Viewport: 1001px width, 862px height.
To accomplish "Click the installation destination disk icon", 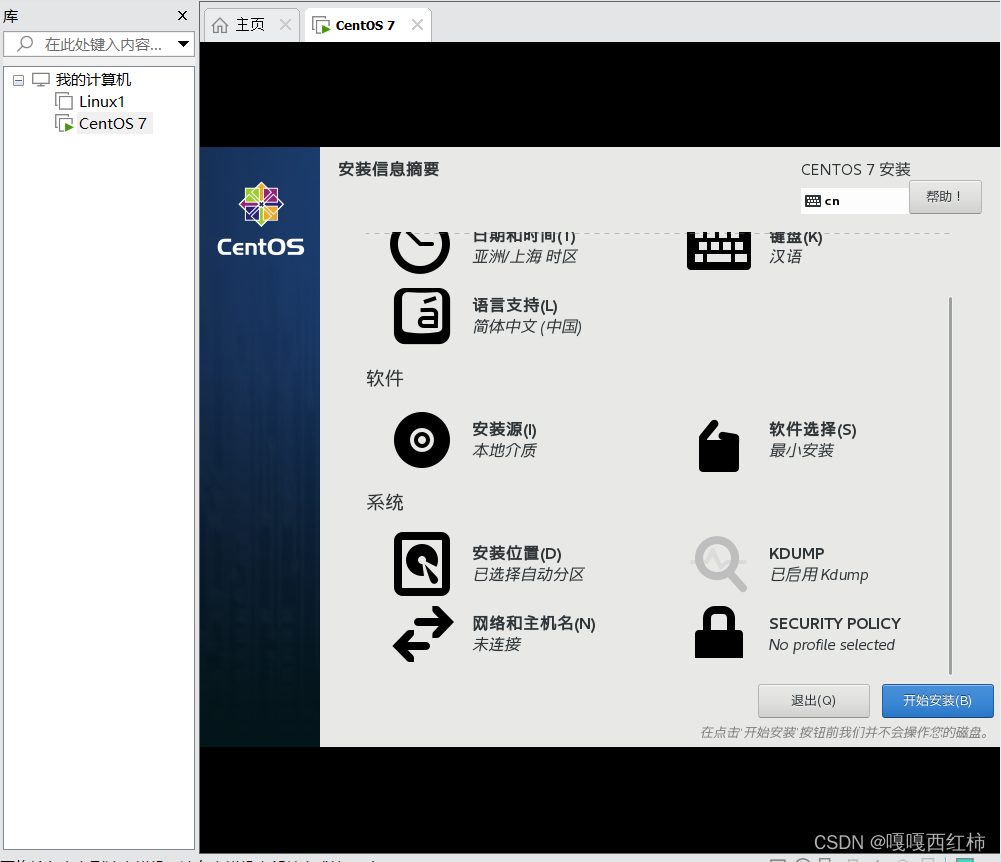I will (421, 564).
